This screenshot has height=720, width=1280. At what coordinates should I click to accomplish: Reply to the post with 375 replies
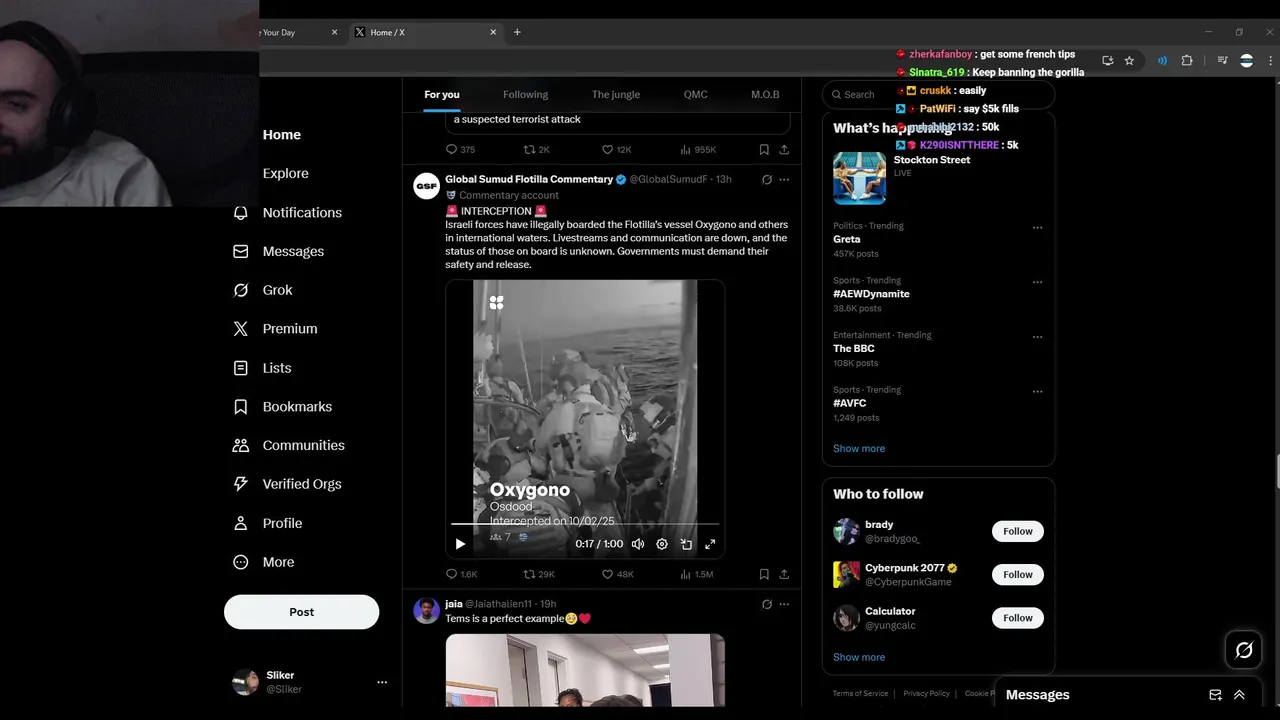[460, 150]
